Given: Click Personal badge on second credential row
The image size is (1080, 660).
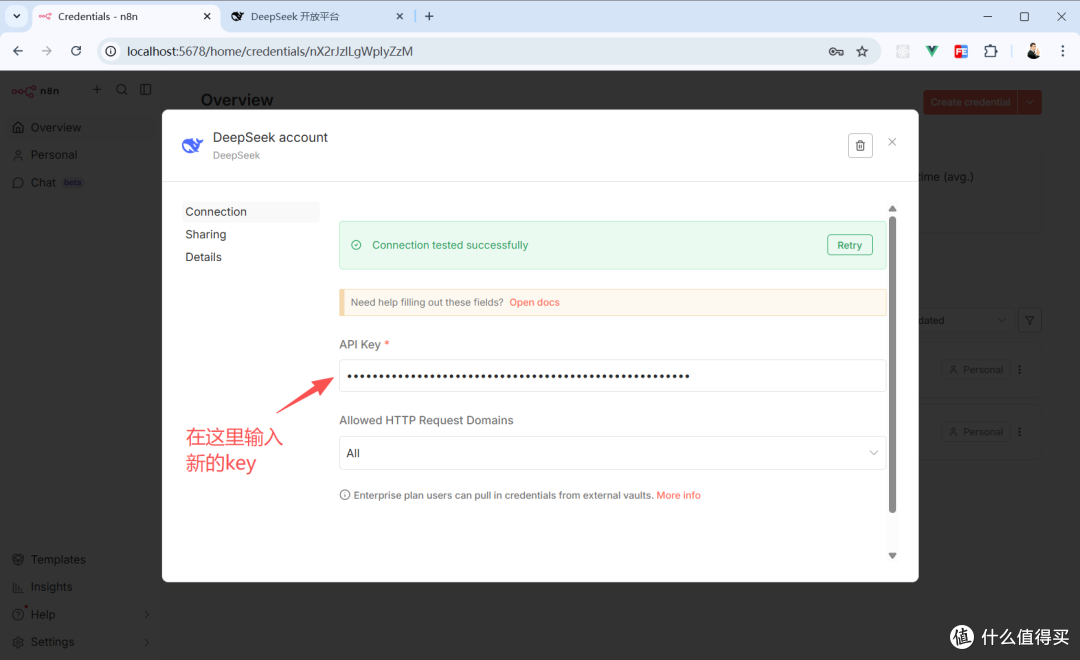Looking at the screenshot, I should click(x=976, y=432).
